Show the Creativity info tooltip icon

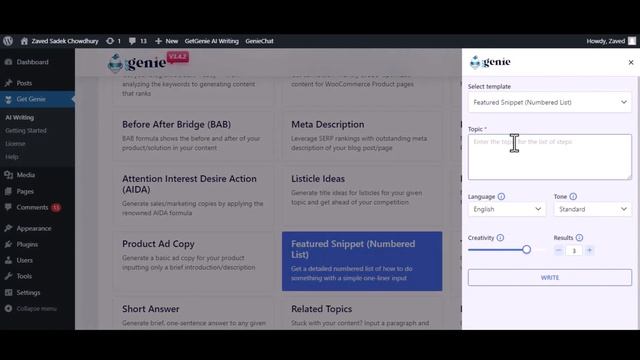pyautogui.click(x=500, y=238)
